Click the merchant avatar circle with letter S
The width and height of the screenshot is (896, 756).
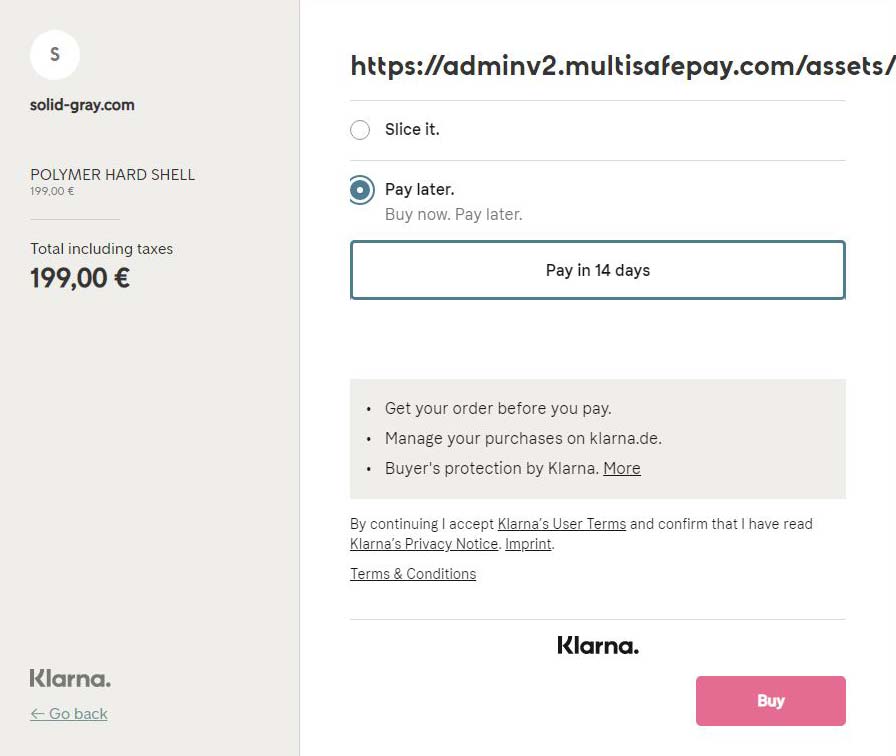[x=55, y=54]
